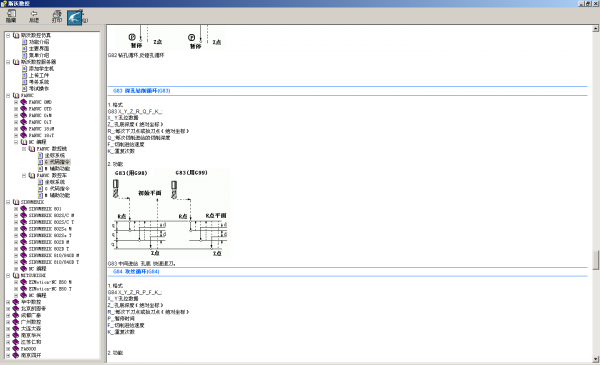Expand the SINUMERIK 802D M node
This screenshot has width=600, height=365.
pyautogui.click(x=16, y=242)
